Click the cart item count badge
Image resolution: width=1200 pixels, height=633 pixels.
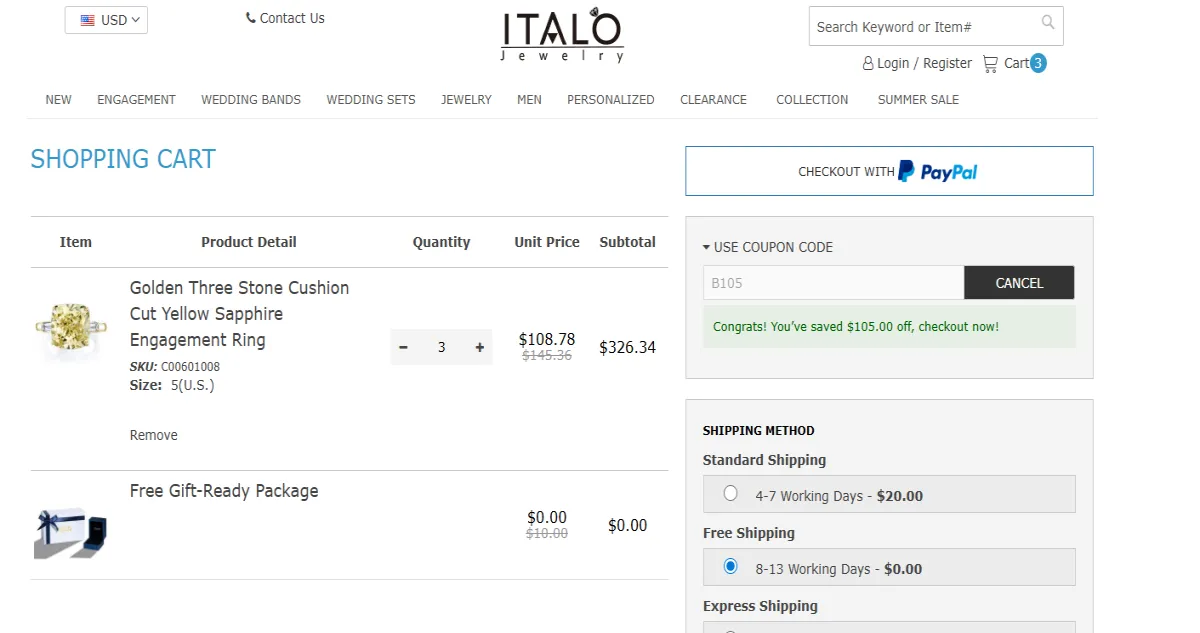(x=1038, y=63)
